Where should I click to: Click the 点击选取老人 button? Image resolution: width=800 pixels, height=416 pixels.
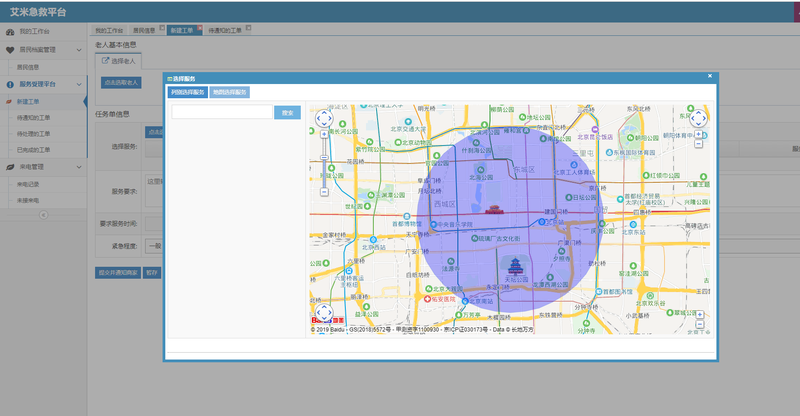[121, 83]
